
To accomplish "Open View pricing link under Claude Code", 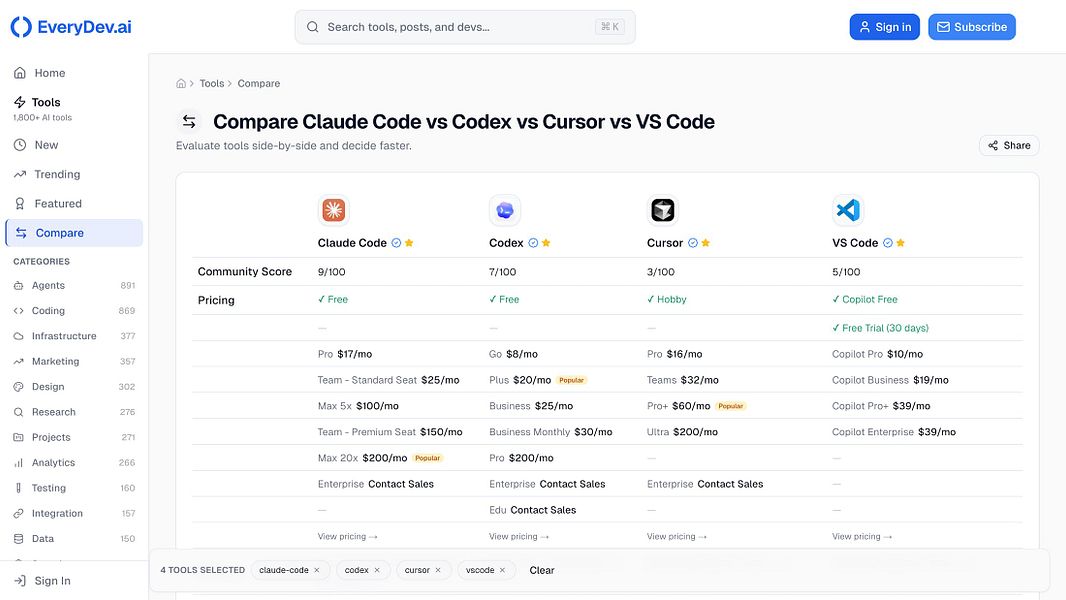I will 347,536.
